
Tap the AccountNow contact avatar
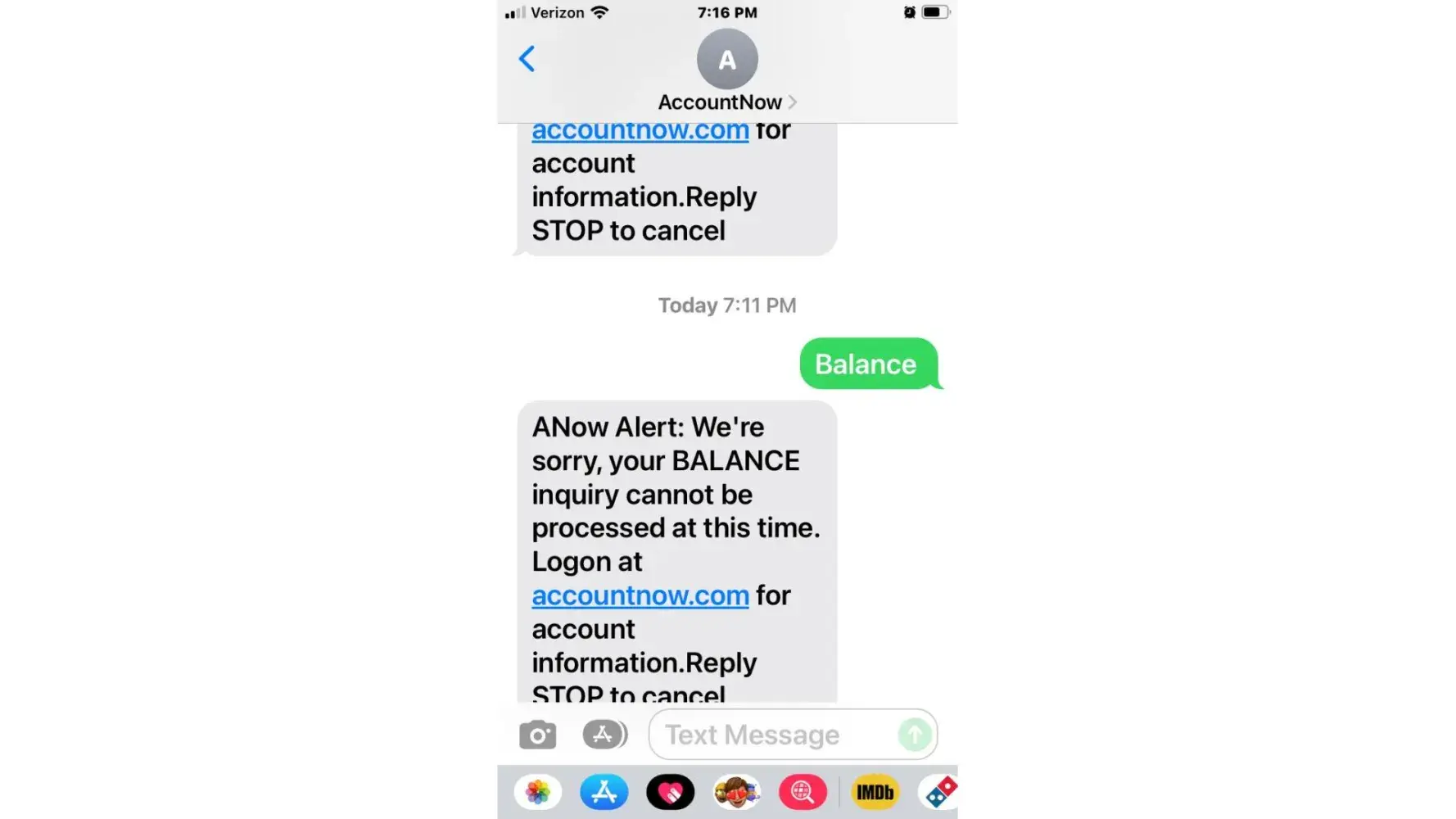coord(727,59)
